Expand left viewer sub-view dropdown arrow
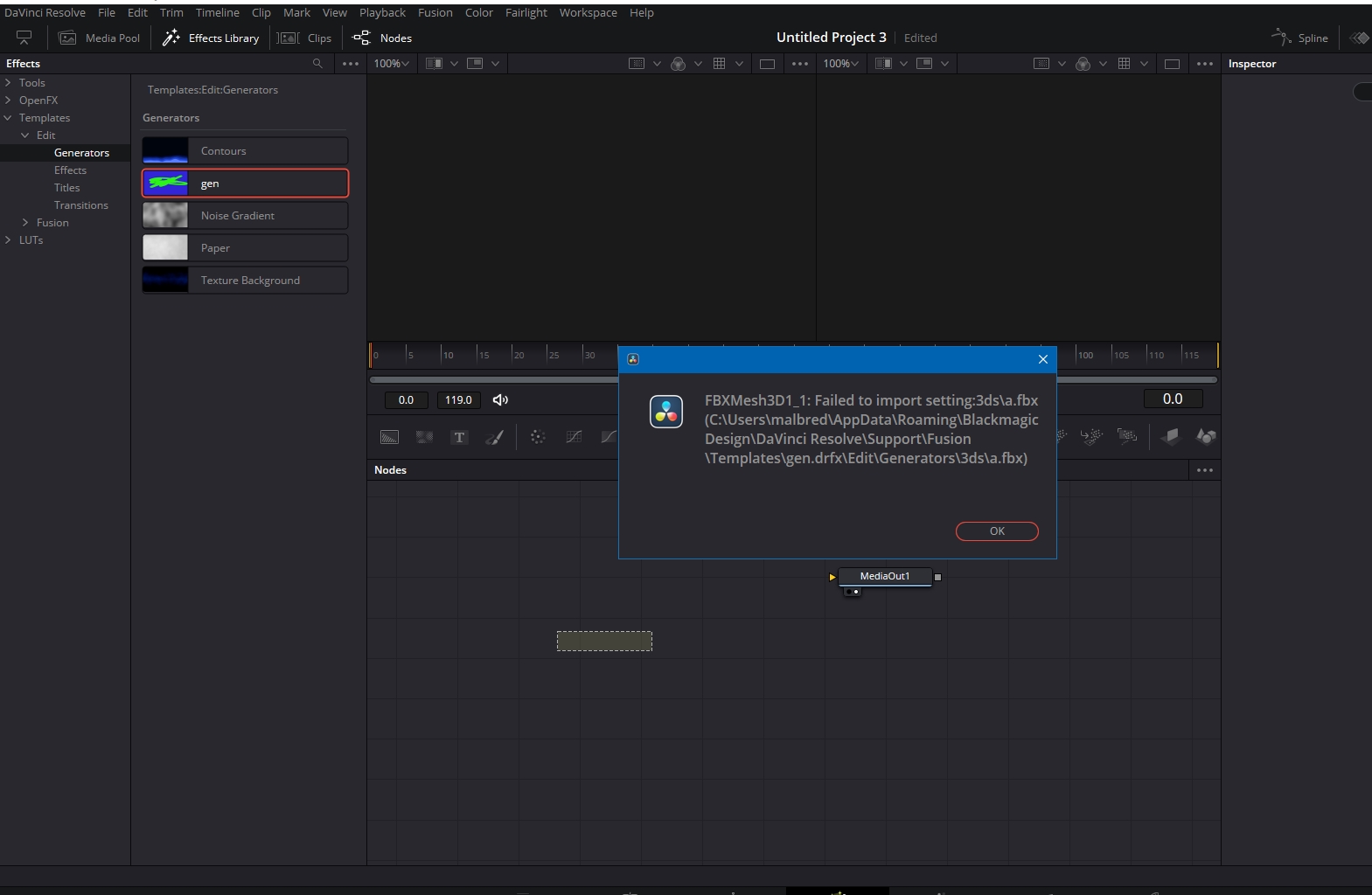This screenshot has height=895, width=1372. point(496,64)
